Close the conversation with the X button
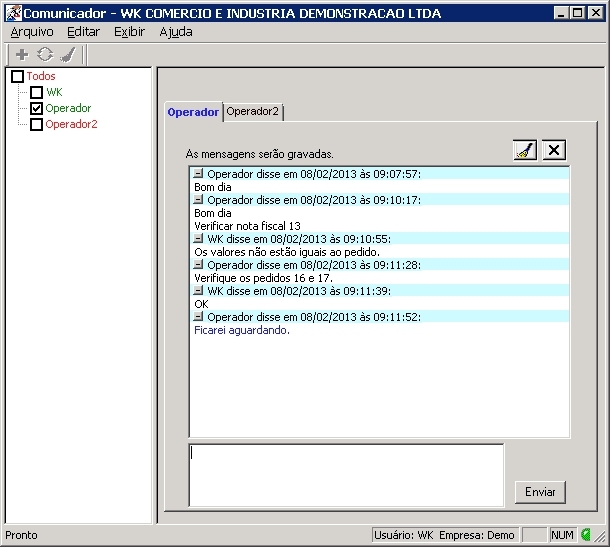Image resolution: width=610 pixels, height=547 pixels. pyautogui.click(x=553, y=150)
